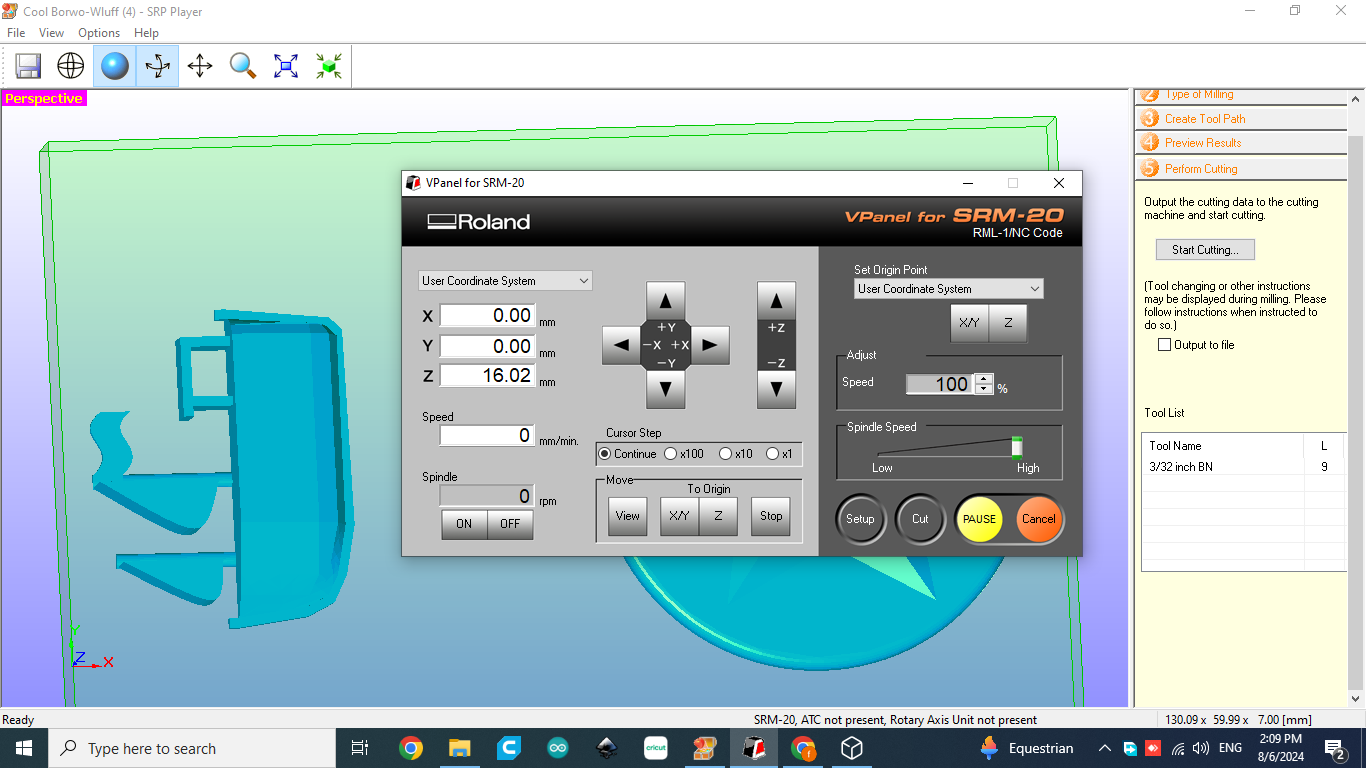Open Arduino IDE from the taskbar
The image size is (1366, 768).
click(557, 748)
